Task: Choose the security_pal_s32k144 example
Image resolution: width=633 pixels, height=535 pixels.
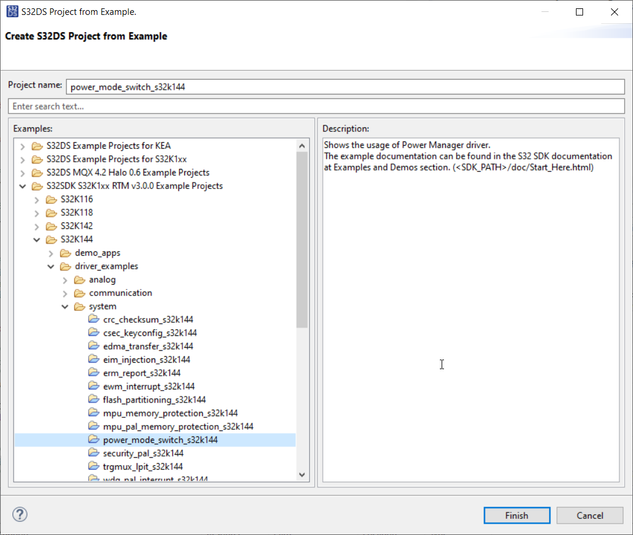Action: pos(143,453)
